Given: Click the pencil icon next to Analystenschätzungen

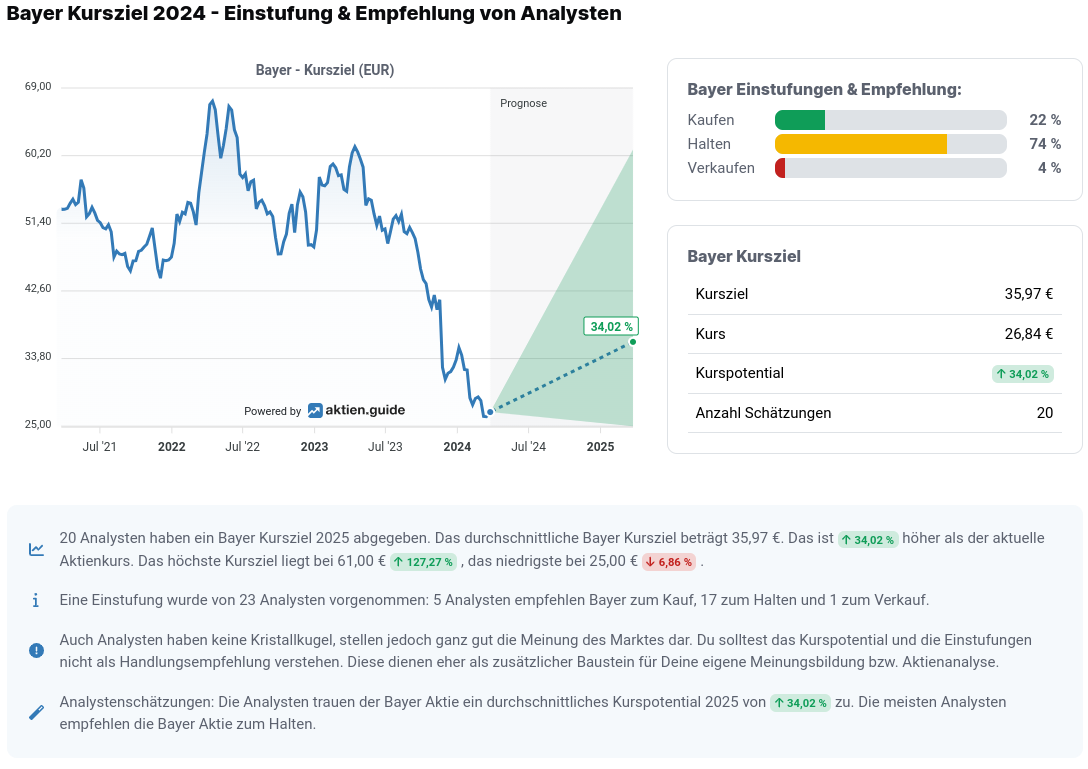Looking at the screenshot, I should click(36, 712).
